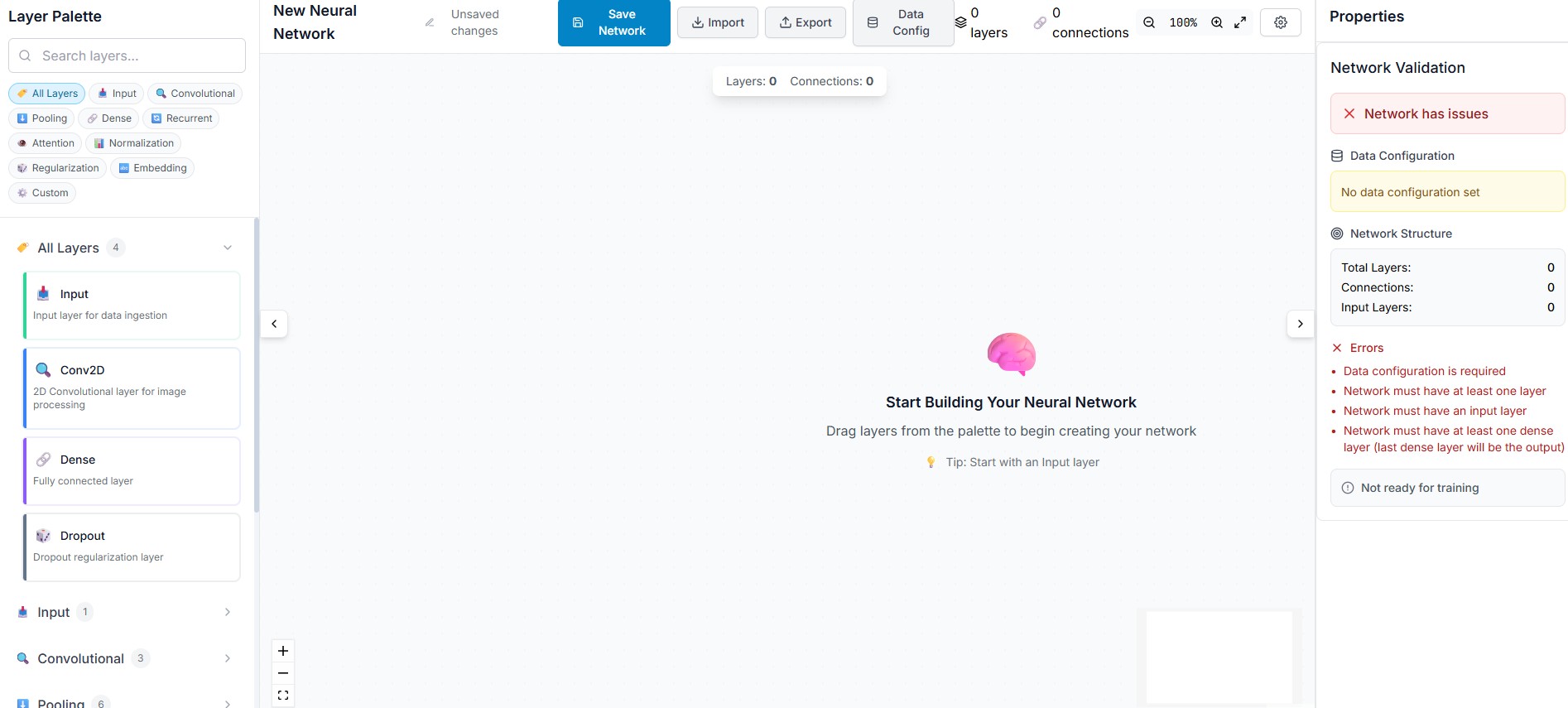The width and height of the screenshot is (1568, 708).
Task: Filter palette by Normalization chip
Action: point(133,143)
